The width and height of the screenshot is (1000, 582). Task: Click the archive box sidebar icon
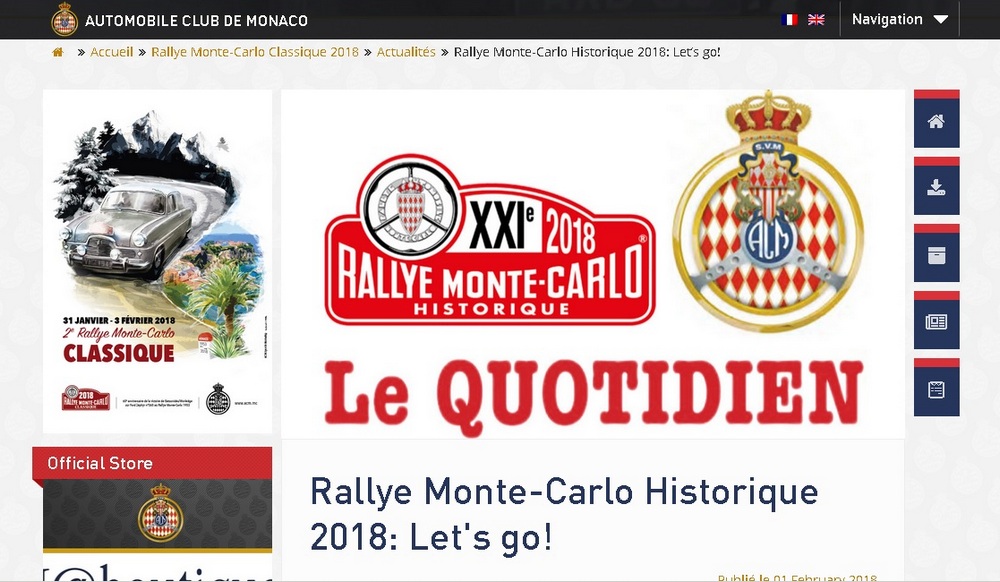(x=936, y=254)
